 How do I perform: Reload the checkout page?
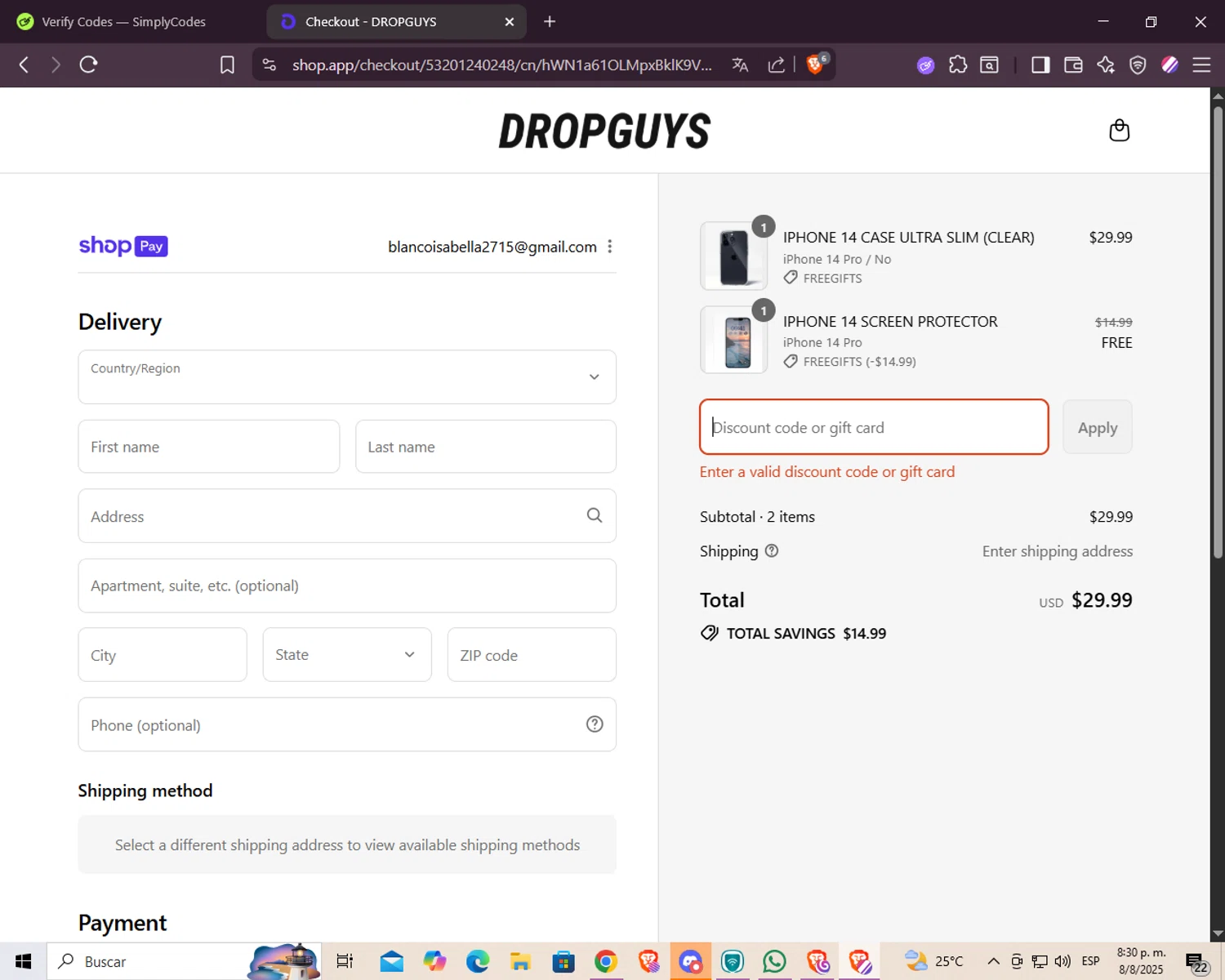[x=88, y=65]
